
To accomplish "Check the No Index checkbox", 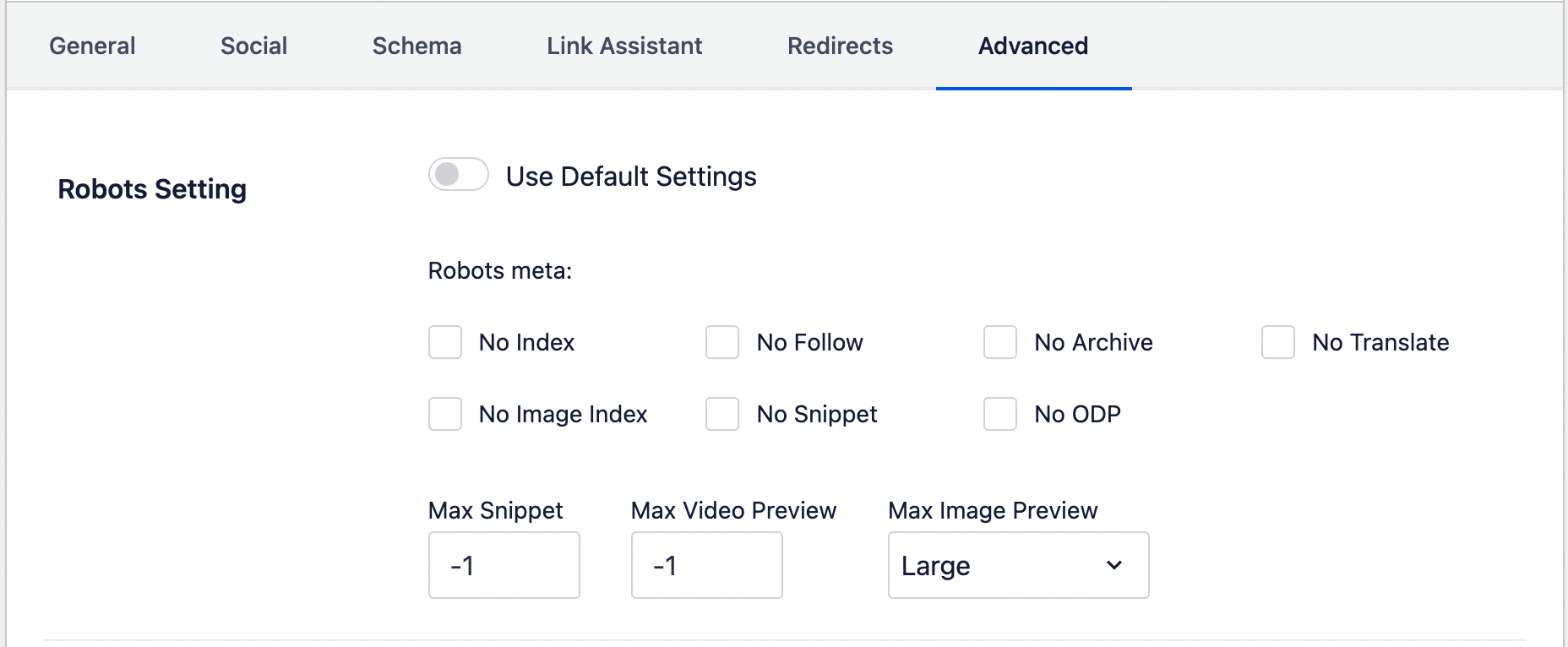I will tap(445, 342).
